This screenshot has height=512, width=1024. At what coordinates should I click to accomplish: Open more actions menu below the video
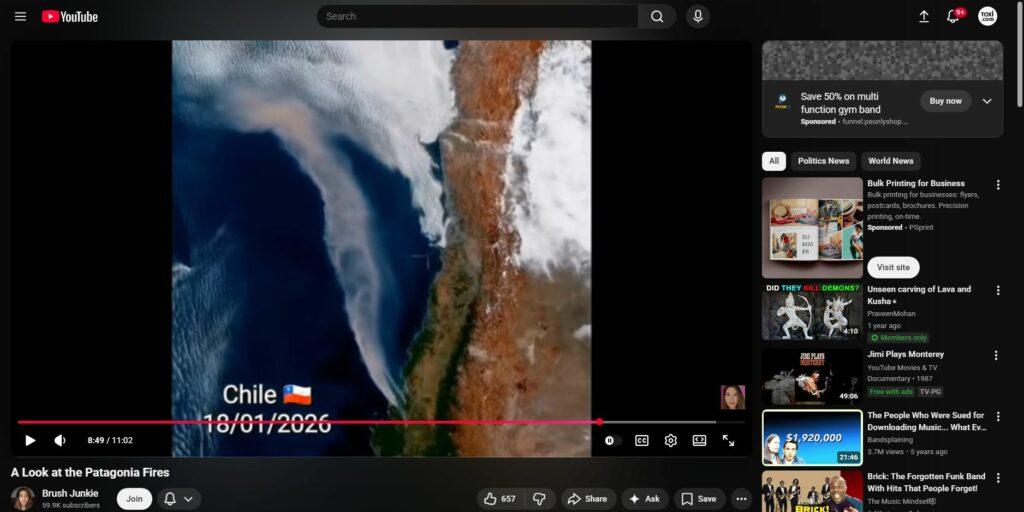pyautogui.click(x=741, y=499)
